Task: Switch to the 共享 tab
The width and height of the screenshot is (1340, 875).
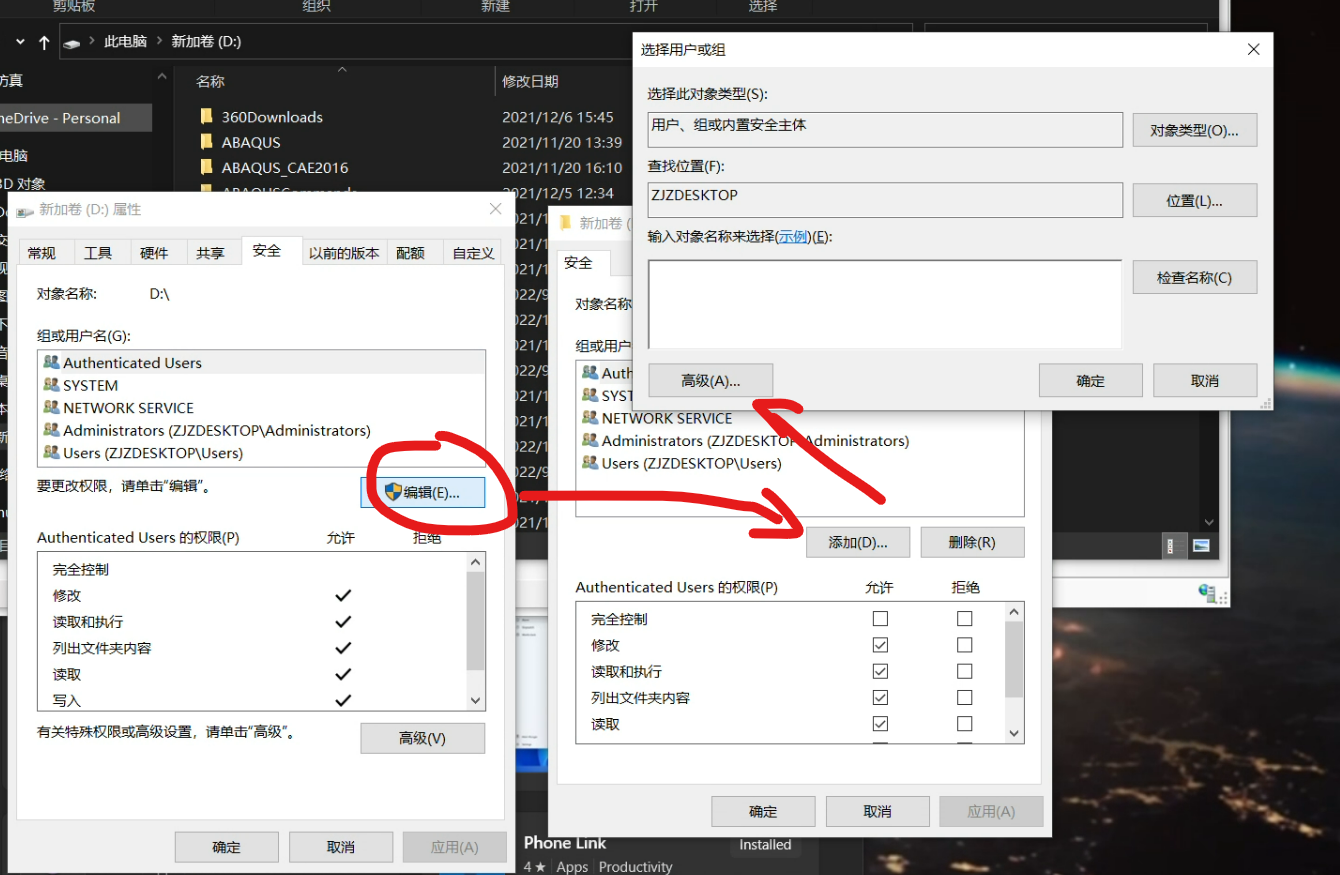Action: click(x=210, y=253)
